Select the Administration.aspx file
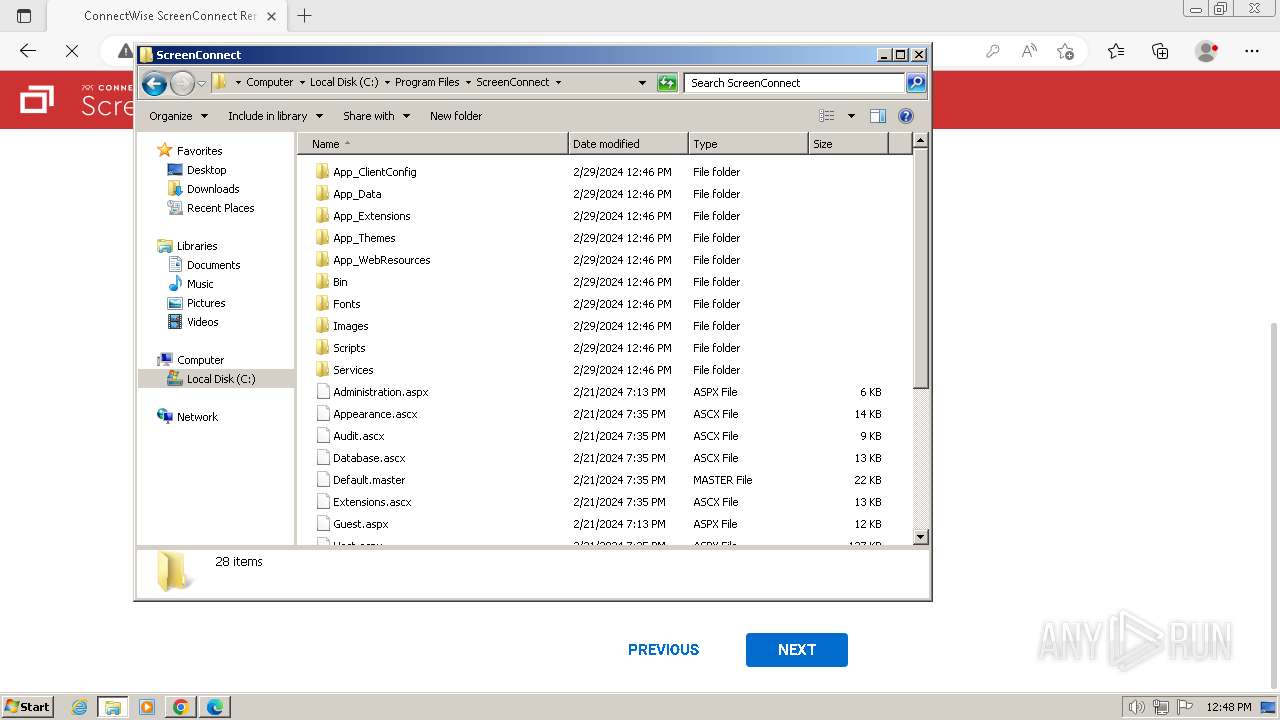This screenshot has width=1280, height=720. 381,392
